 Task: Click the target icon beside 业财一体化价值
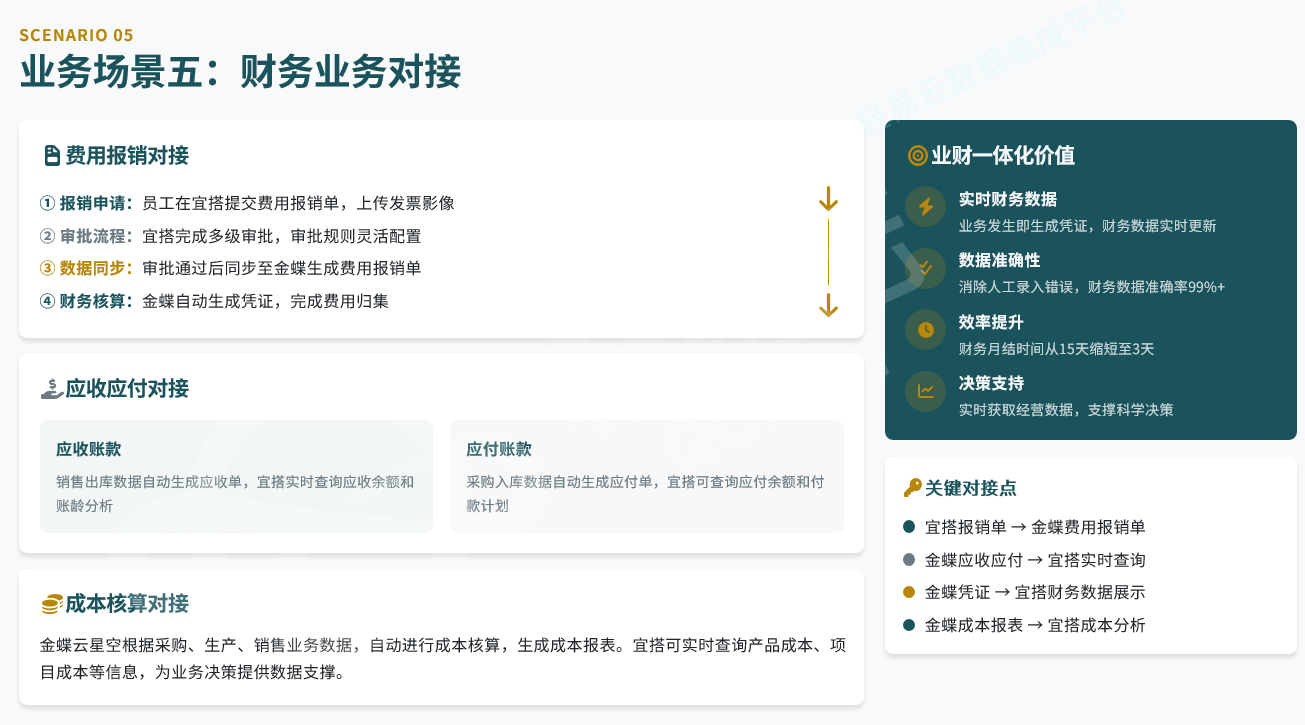point(917,156)
